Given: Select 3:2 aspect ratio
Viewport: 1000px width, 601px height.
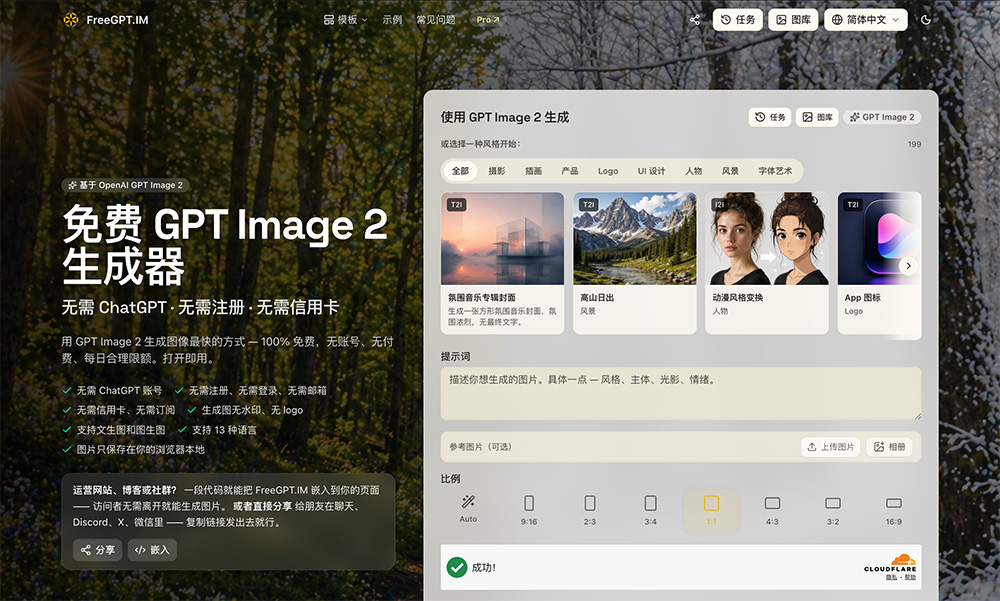Looking at the screenshot, I should click(833, 510).
